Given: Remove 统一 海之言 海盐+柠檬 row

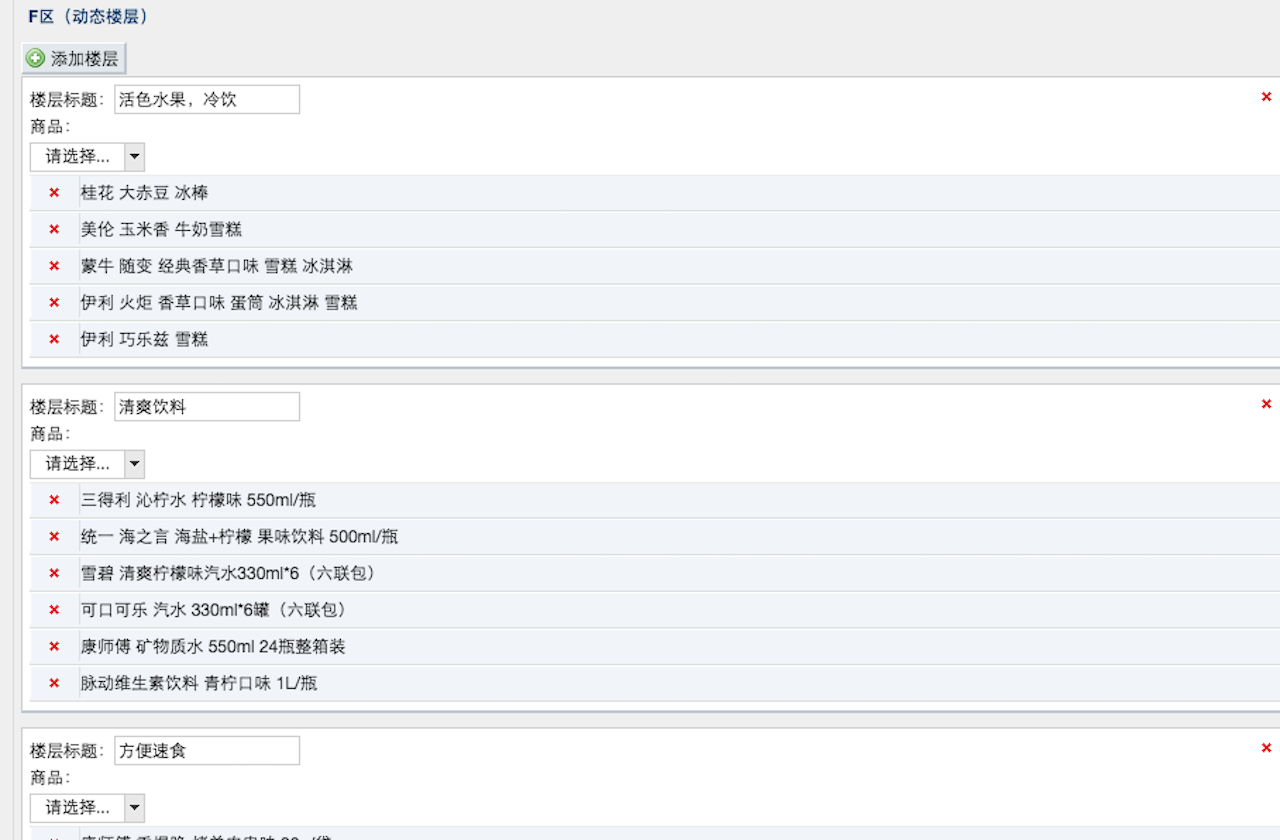Looking at the screenshot, I should point(54,537).
